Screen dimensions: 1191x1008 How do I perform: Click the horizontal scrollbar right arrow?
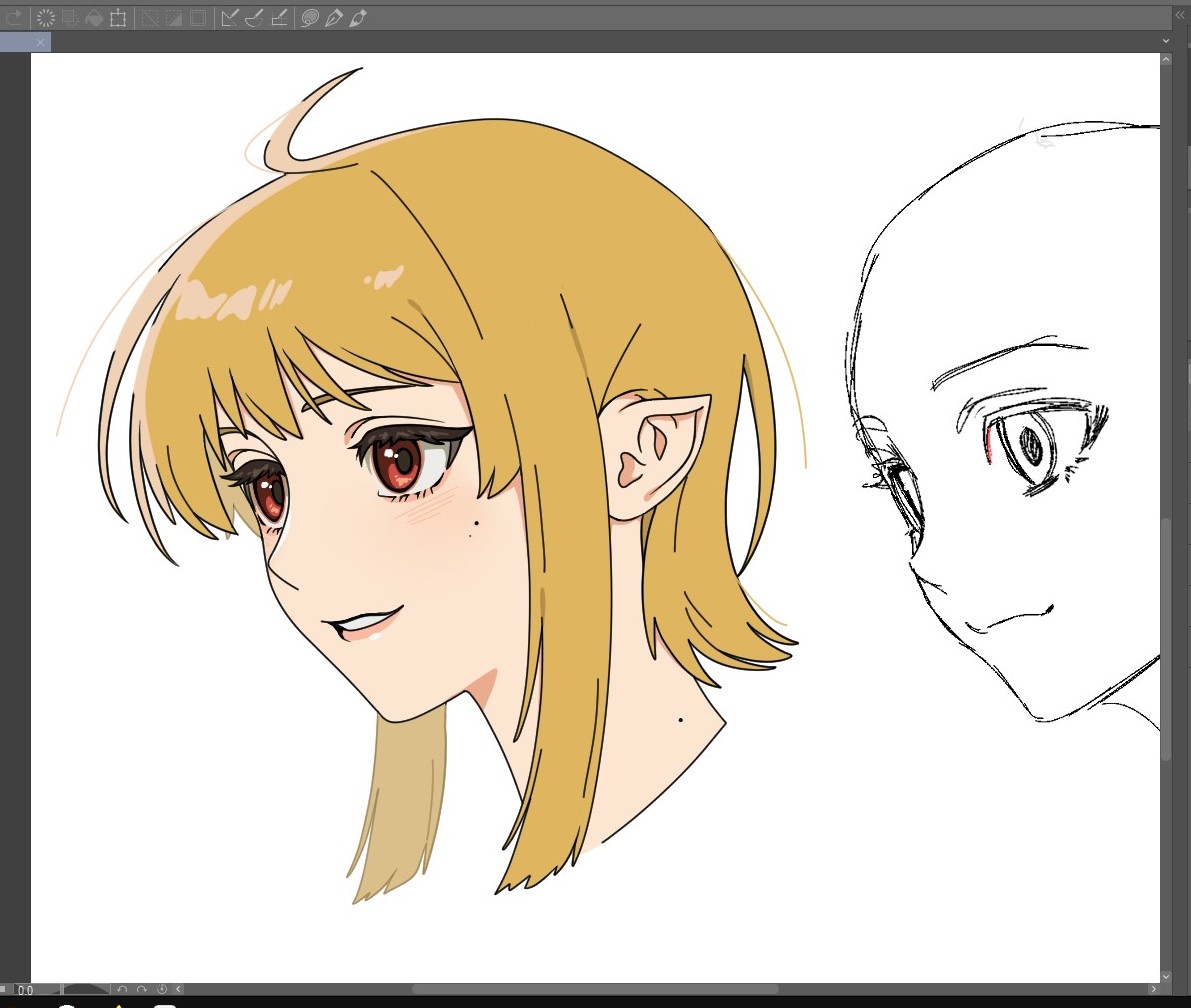coord(1153,989)
